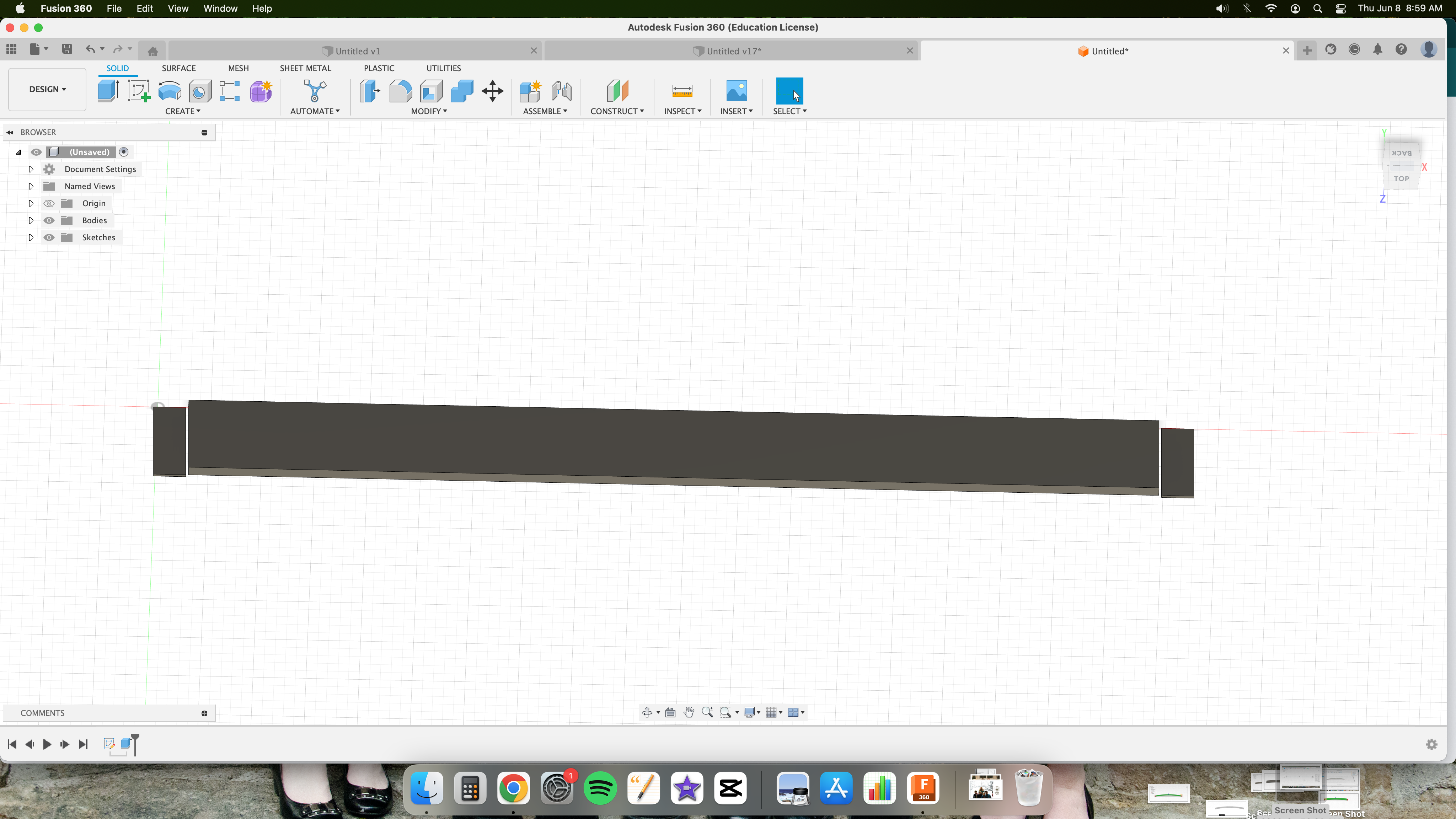Click the Combine tool icon
Screen dimensions: 1456x819
tap(462, 91)
